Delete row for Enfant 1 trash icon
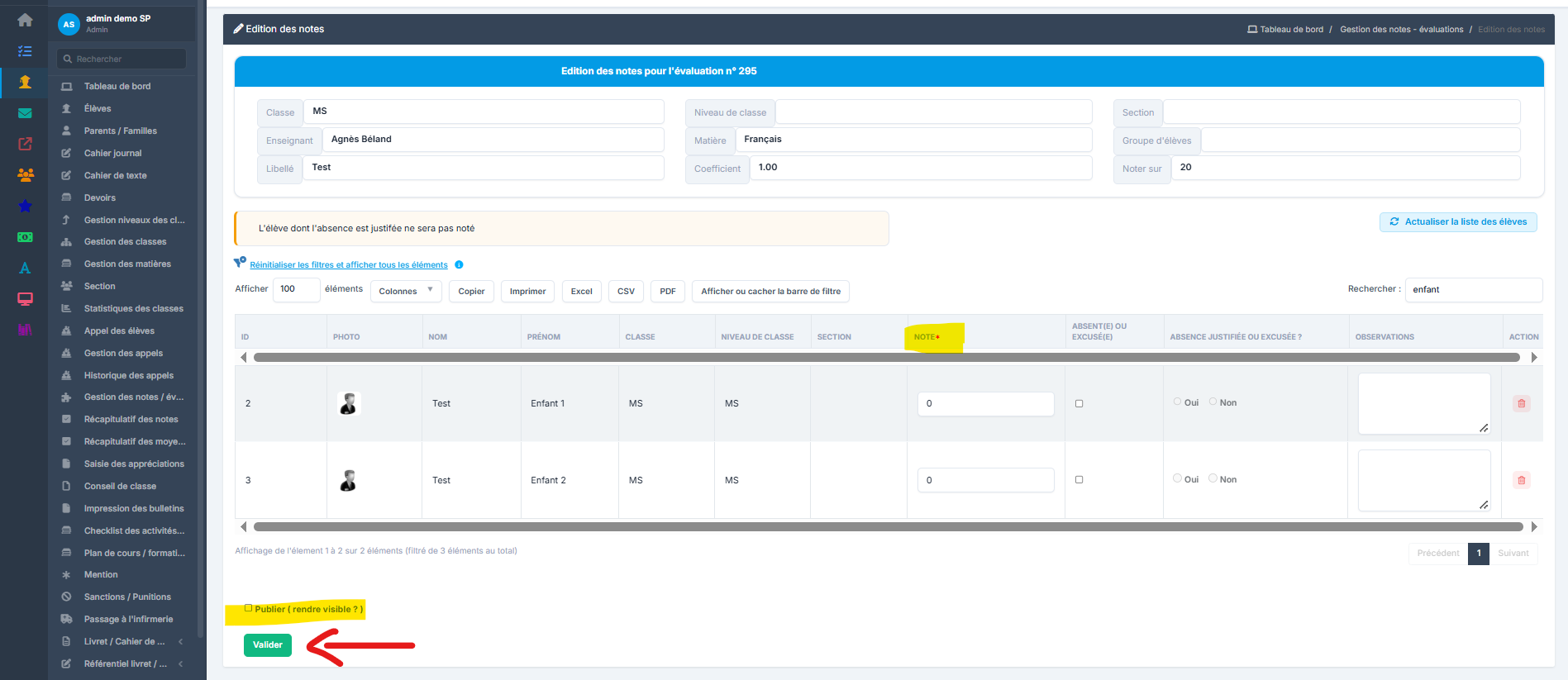This screenshot has width=1568, height=680. pyautogui.click(x=1521, y=403)
